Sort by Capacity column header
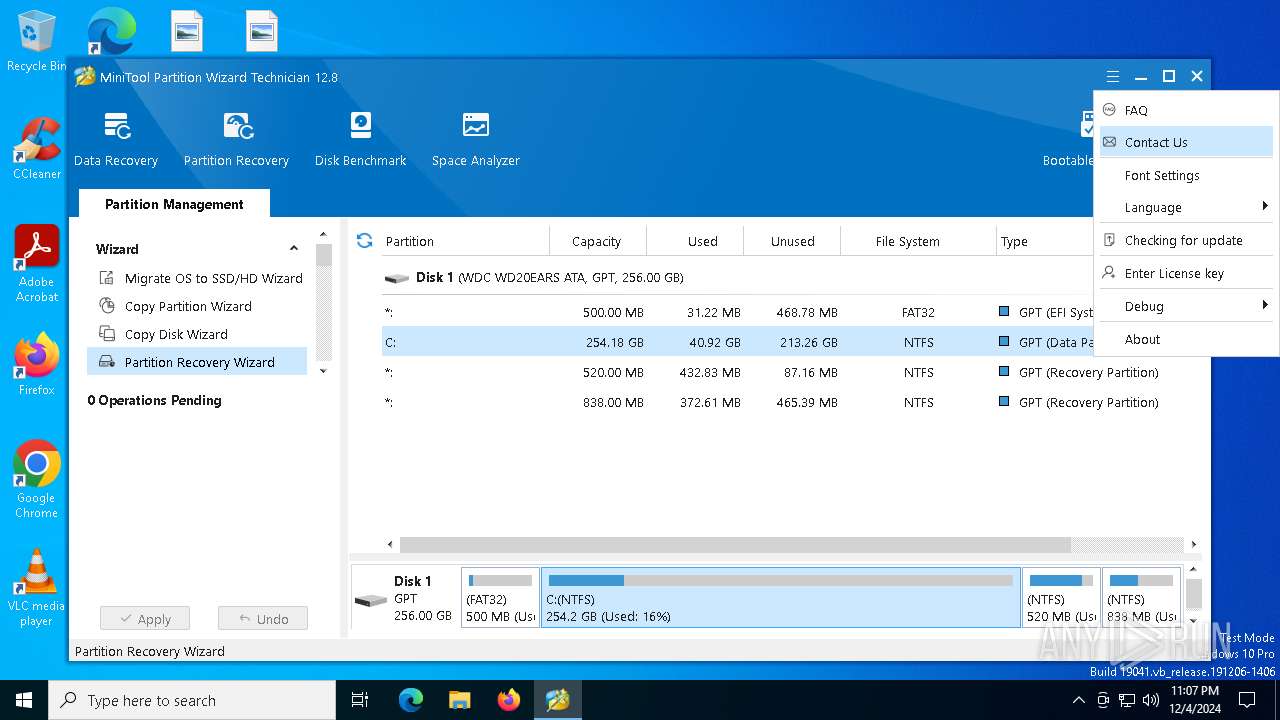 [597, 241]
